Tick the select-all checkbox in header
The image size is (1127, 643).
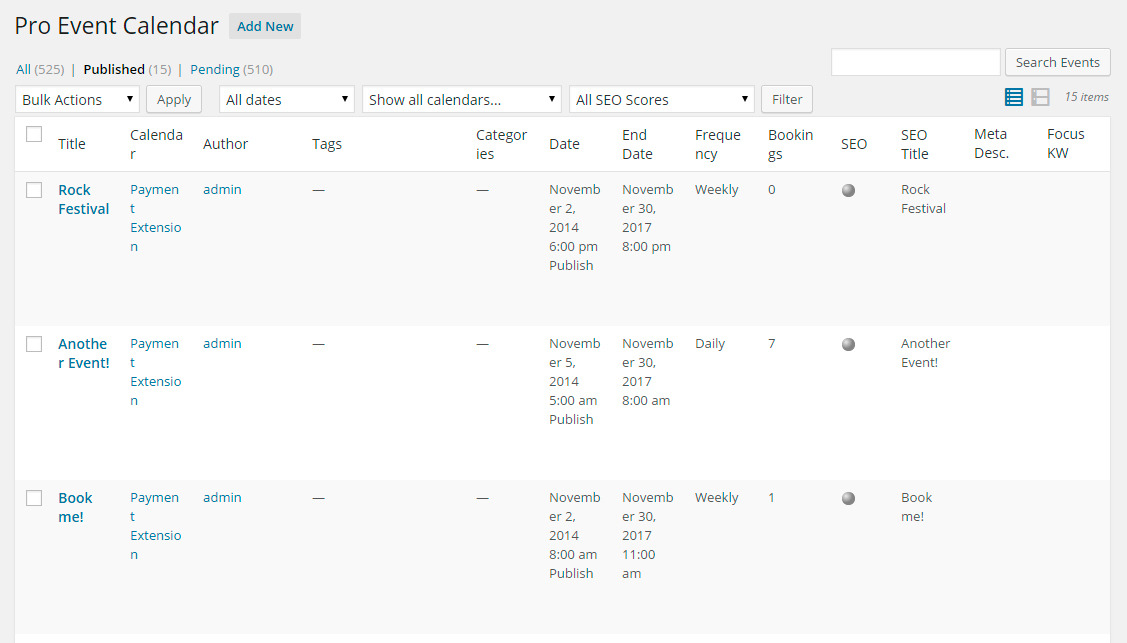34,134
